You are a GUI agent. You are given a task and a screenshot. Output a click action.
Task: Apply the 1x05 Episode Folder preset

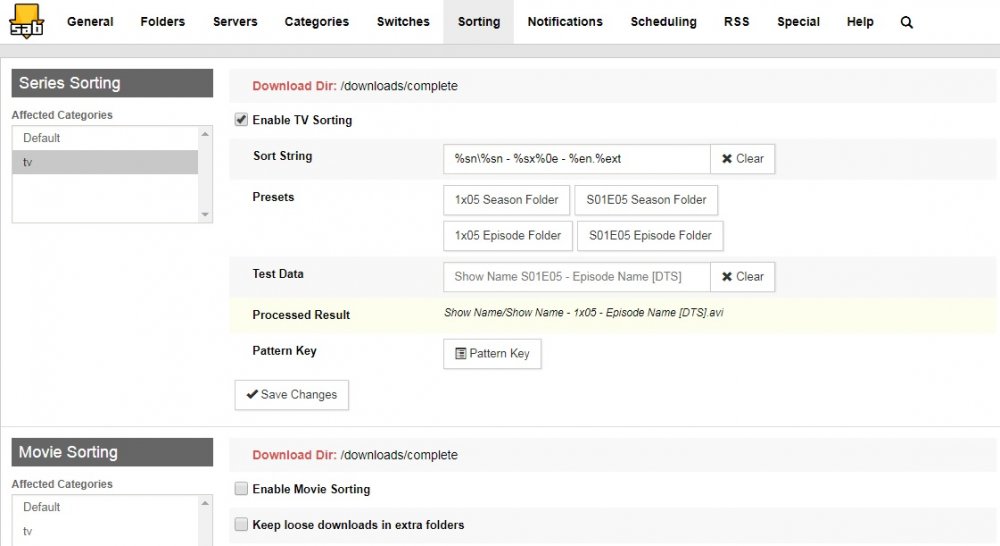508,236
